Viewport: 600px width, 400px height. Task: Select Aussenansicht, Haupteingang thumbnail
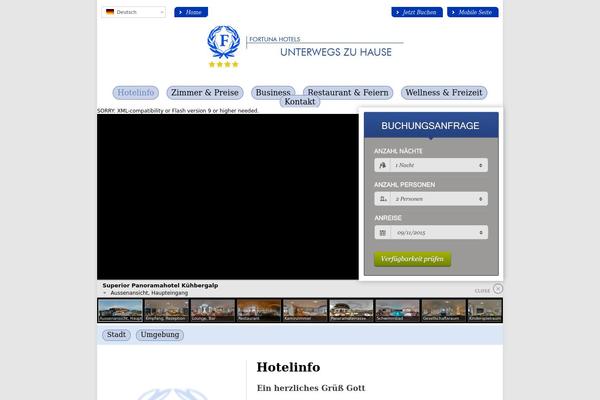(120, 310)
